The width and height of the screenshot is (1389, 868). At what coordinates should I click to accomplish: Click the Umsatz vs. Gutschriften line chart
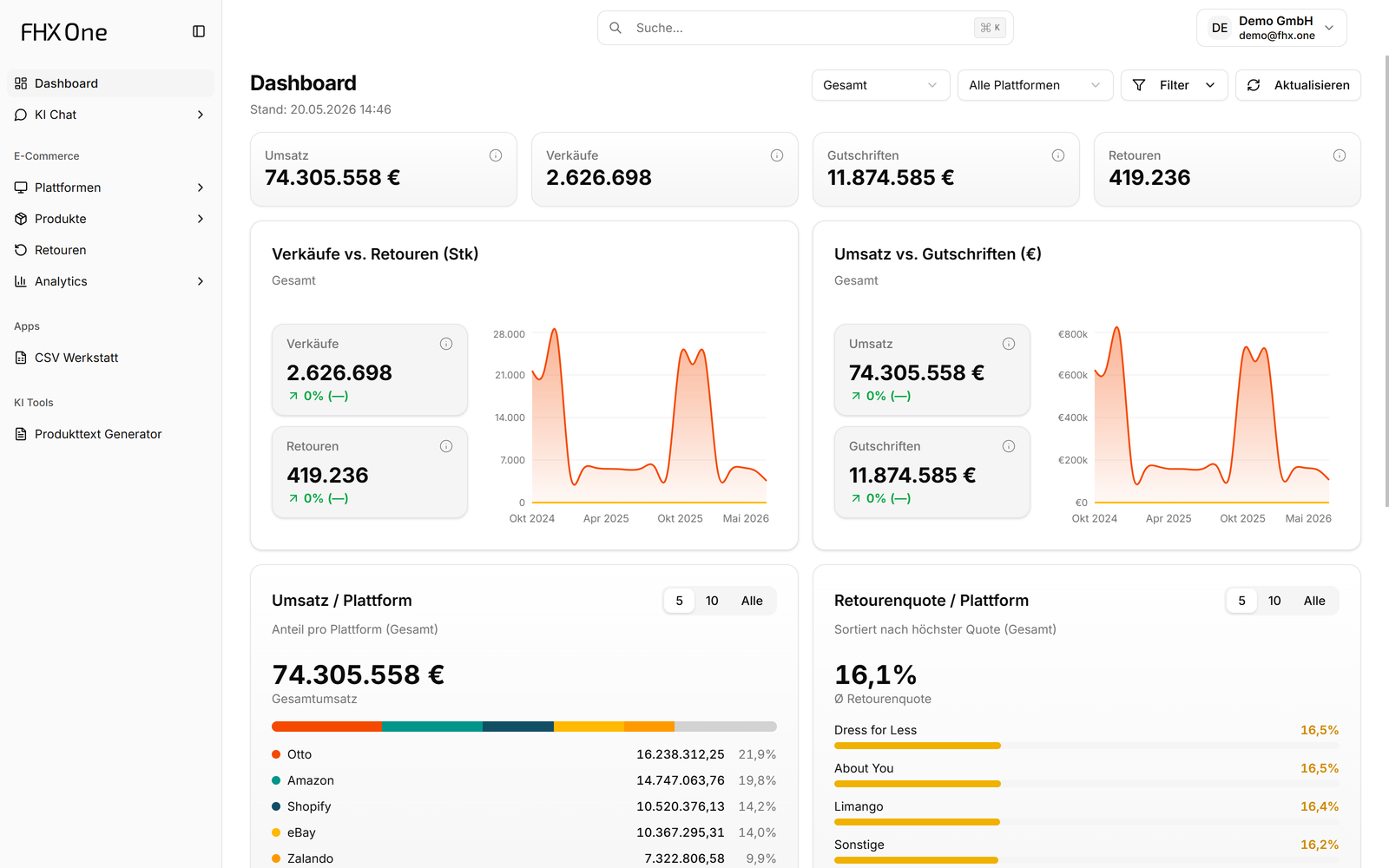(x=1211, y=417)
